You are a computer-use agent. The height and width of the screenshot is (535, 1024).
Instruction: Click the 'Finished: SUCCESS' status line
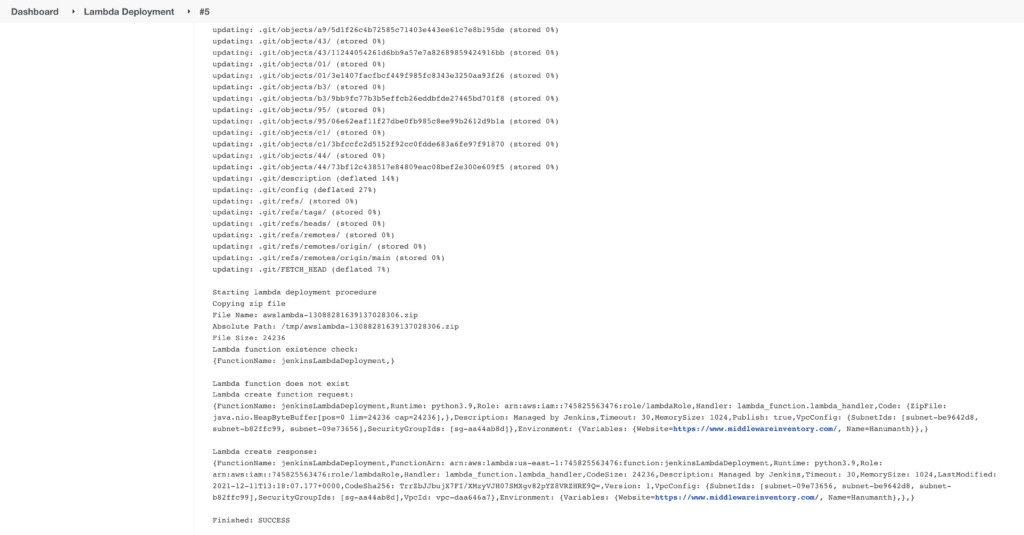[x=251, y=520]
